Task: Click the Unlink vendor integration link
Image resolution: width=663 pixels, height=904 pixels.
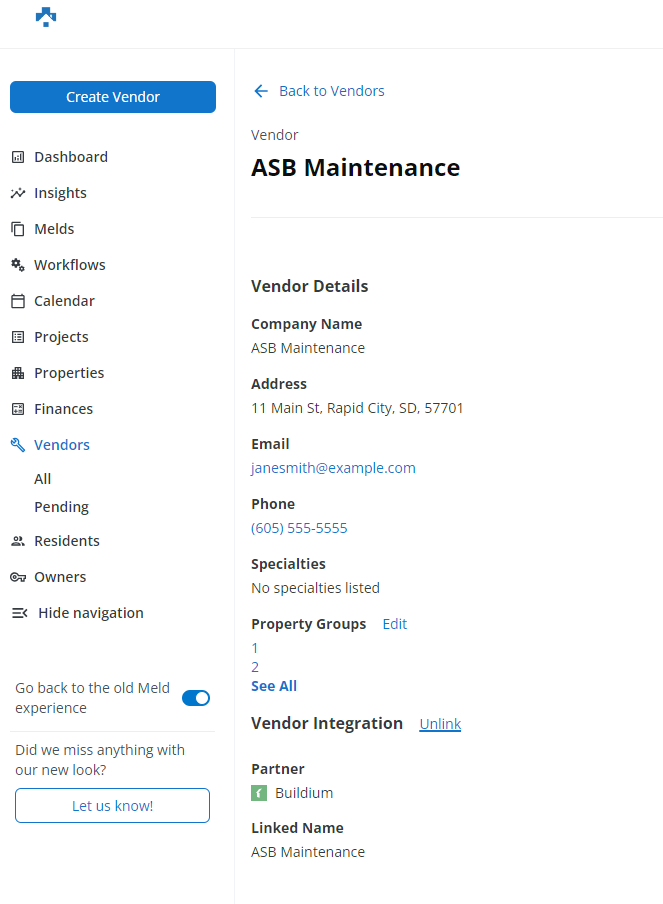Action: 440,724
